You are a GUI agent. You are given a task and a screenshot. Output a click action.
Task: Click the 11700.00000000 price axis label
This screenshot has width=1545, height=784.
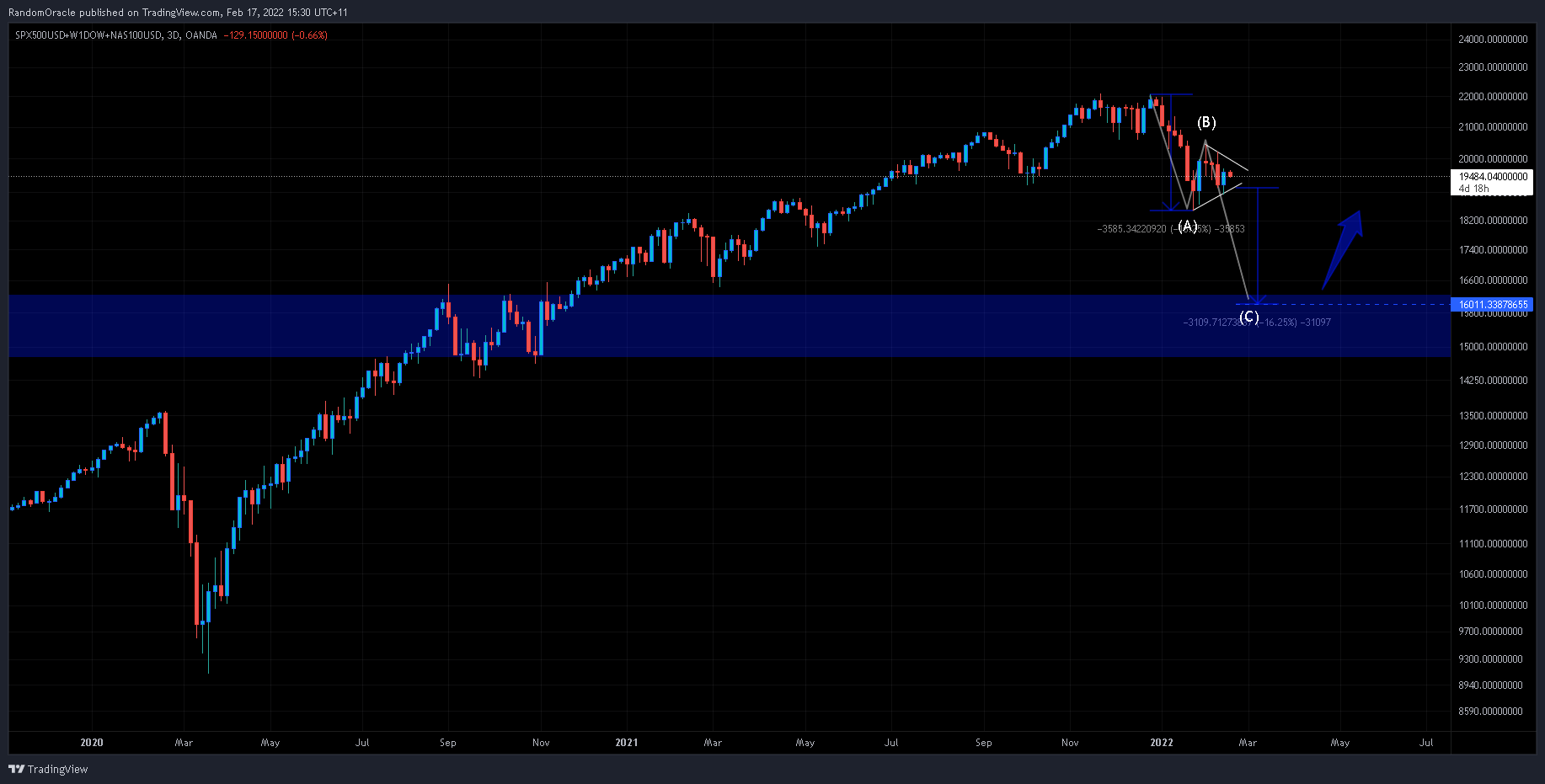1493,509
